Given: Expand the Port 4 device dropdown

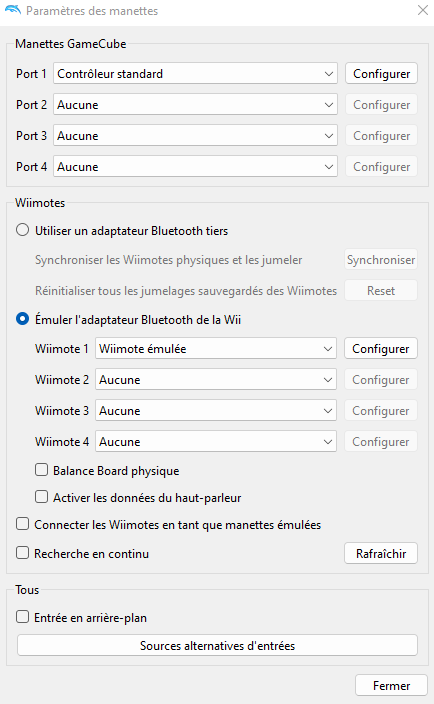Looking at the screenshot, I should (x=195, y=167).
